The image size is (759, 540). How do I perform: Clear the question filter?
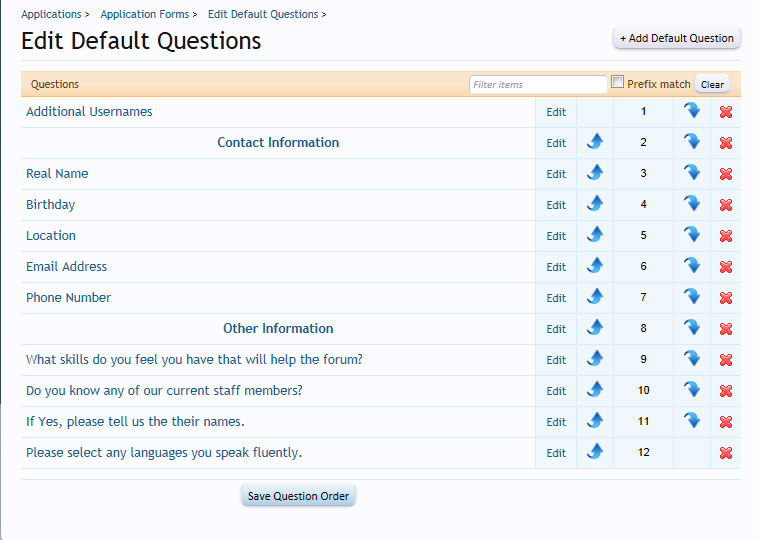tap(712, 85)
